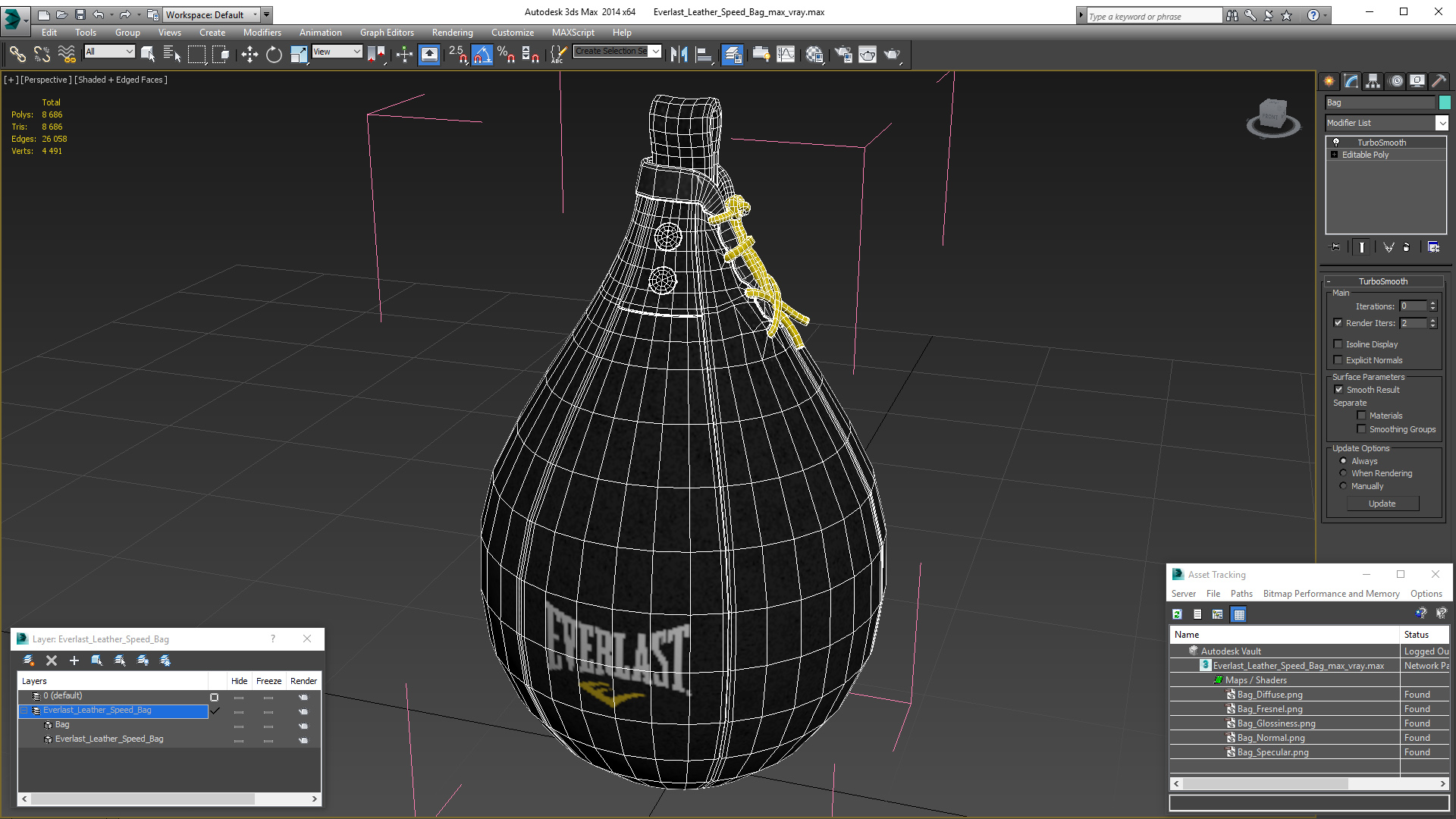Open the Curve Editor
The height and width of the screenshot is (819, 1456).
pyautogui.click(x=786, y=54)
